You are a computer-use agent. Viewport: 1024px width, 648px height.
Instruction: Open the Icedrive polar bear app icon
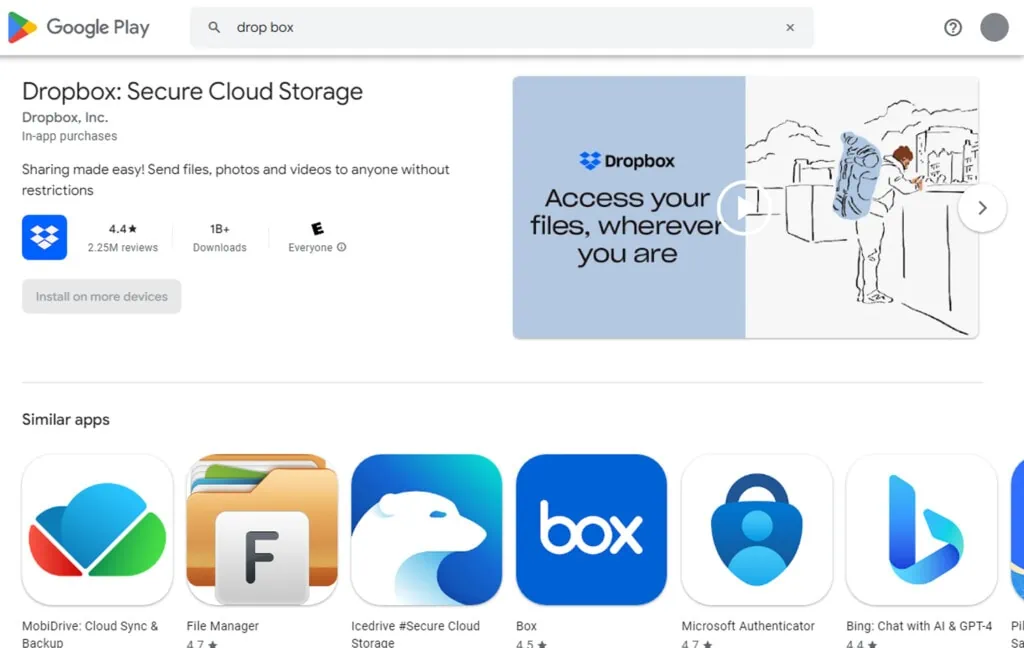click(426, 530)
